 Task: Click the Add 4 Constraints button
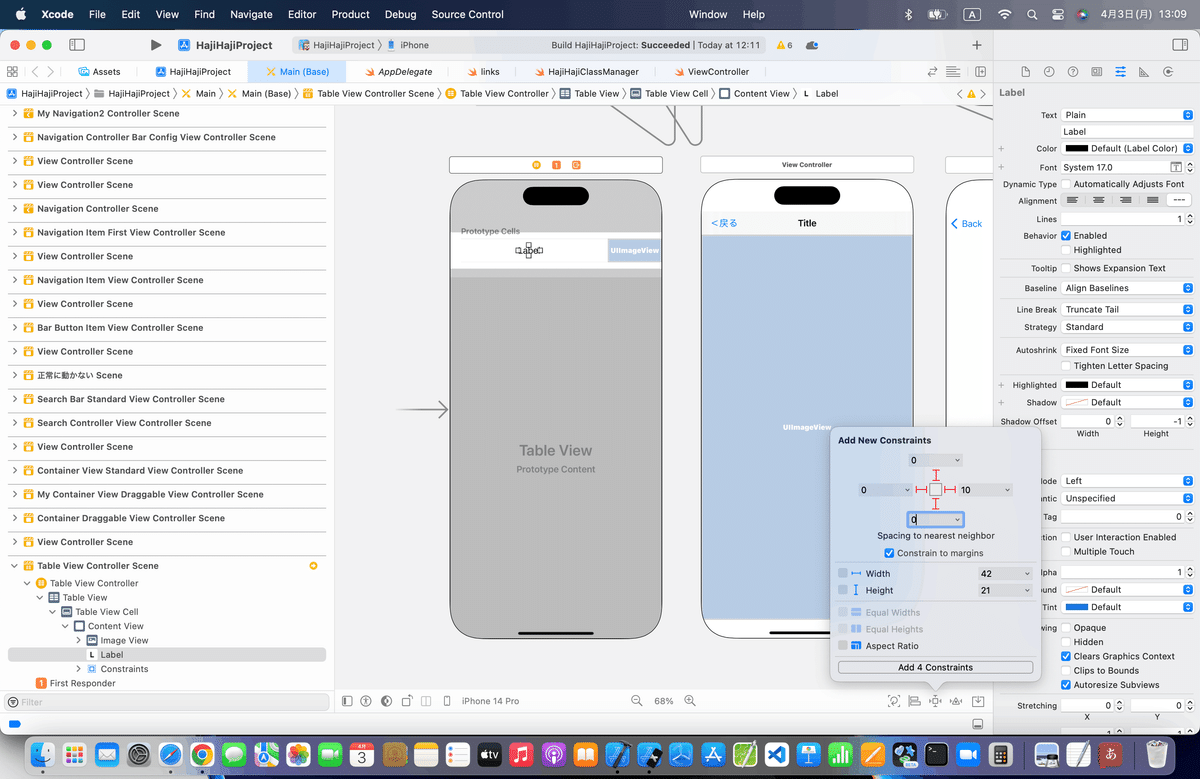[x=935, y=667]
